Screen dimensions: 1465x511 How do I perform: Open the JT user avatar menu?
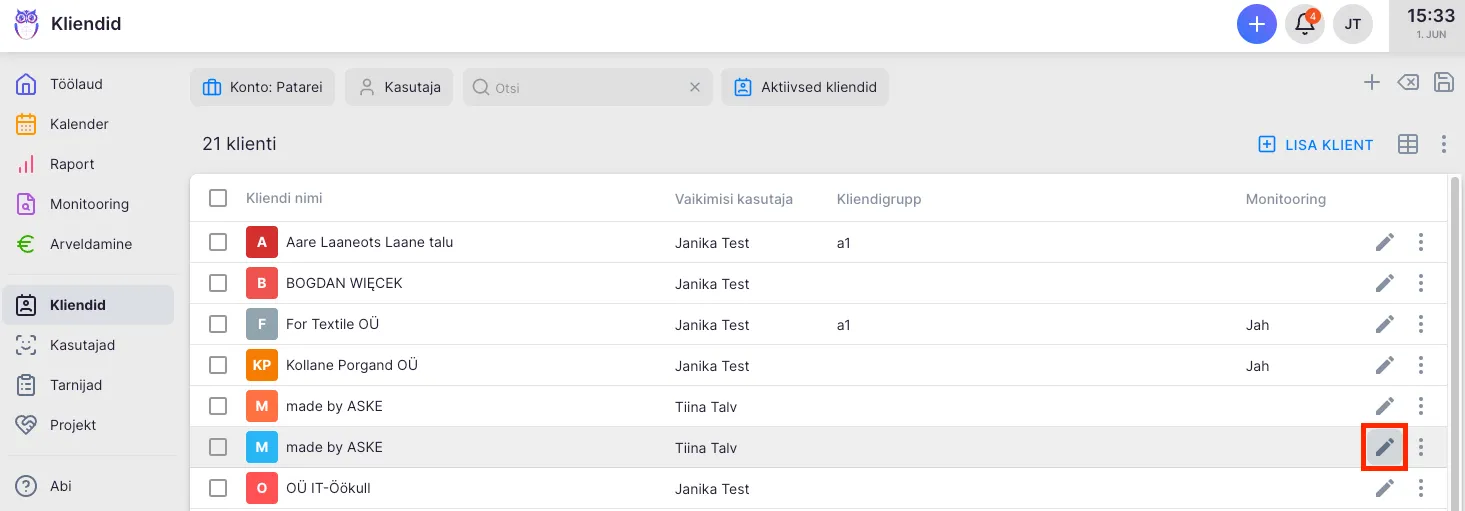point(1352,24)
